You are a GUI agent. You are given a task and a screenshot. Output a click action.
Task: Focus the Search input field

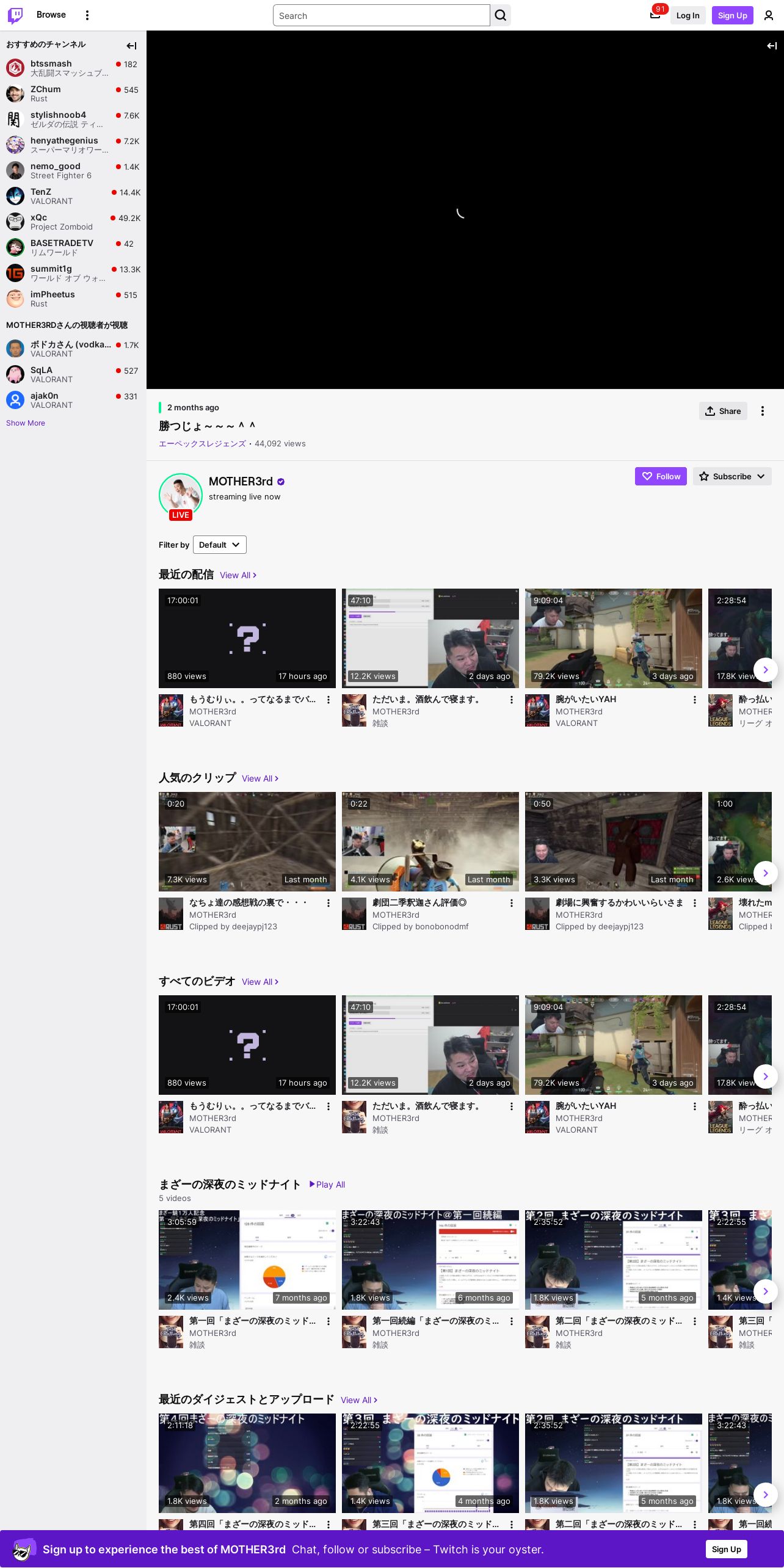382,15
